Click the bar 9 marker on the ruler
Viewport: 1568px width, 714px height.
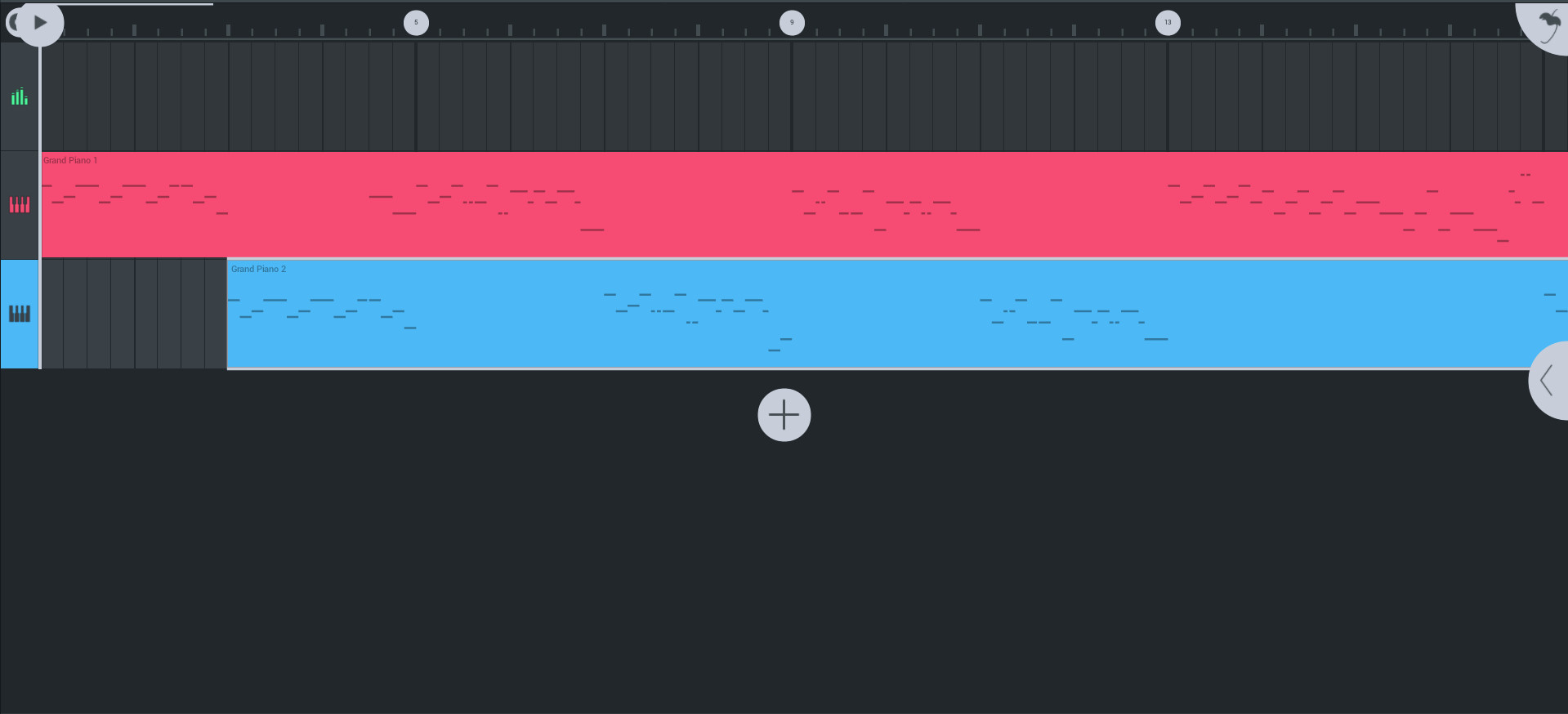792,22
